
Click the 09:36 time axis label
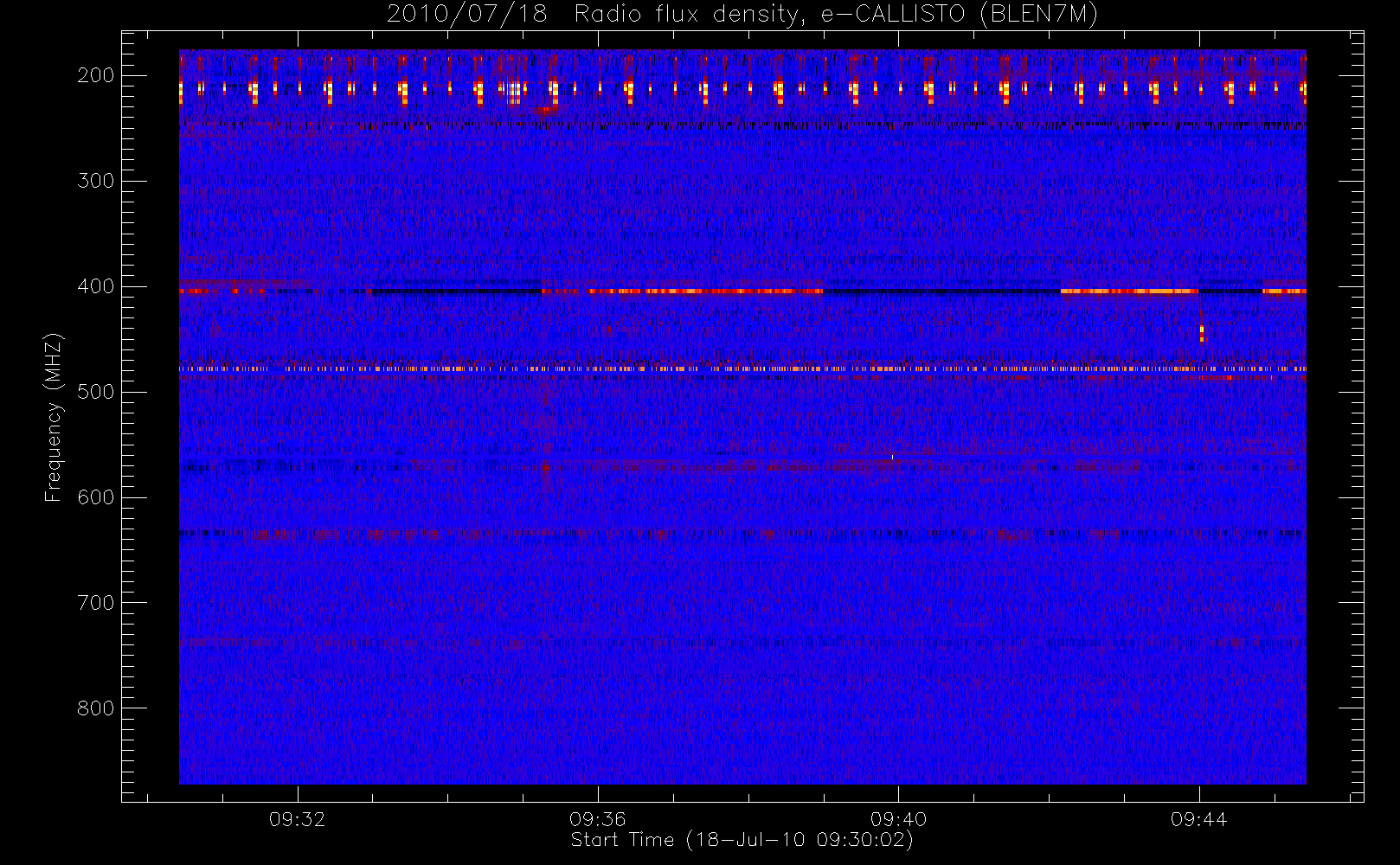[x=598, y=819]
